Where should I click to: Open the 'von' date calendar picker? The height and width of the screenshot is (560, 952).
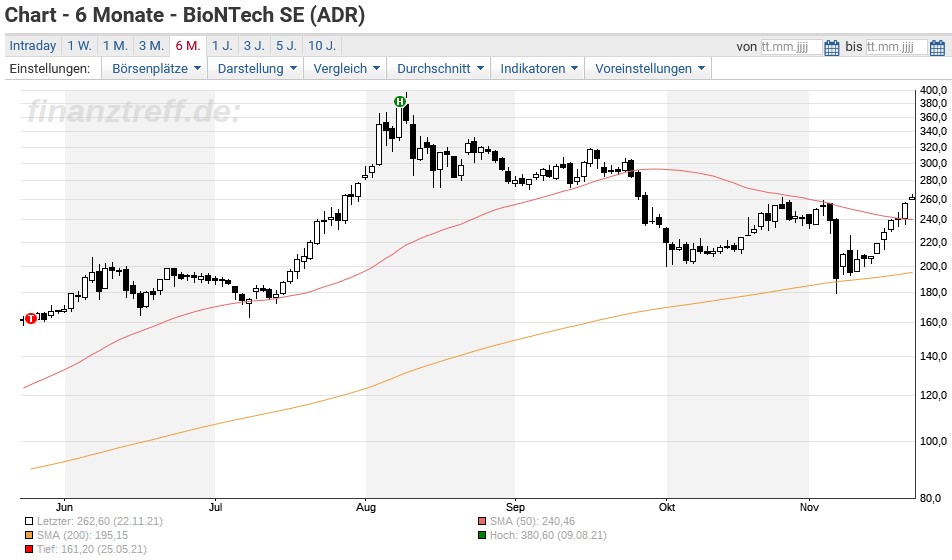tap(832, 47)
